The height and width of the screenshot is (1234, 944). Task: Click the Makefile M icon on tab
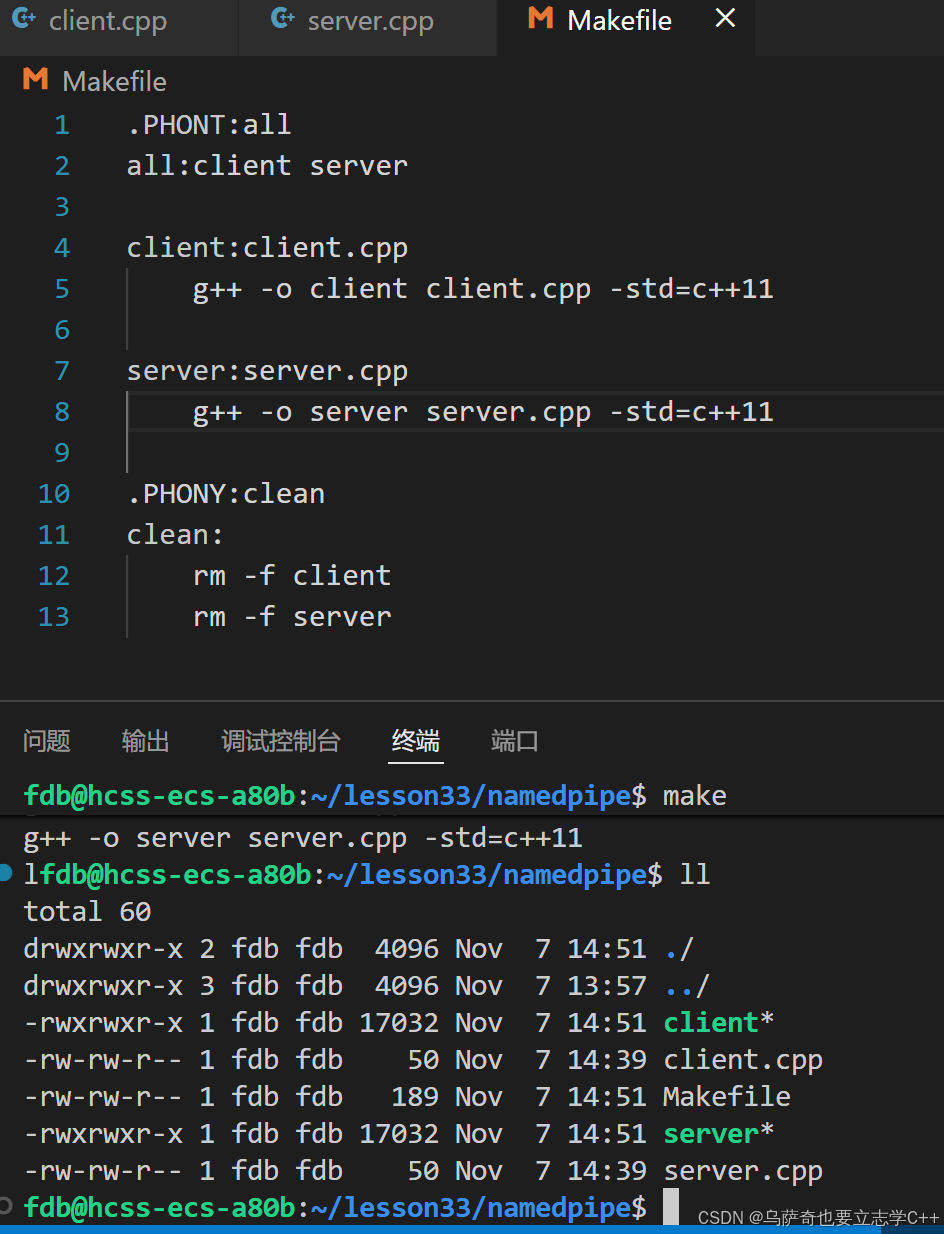[541, 18]
